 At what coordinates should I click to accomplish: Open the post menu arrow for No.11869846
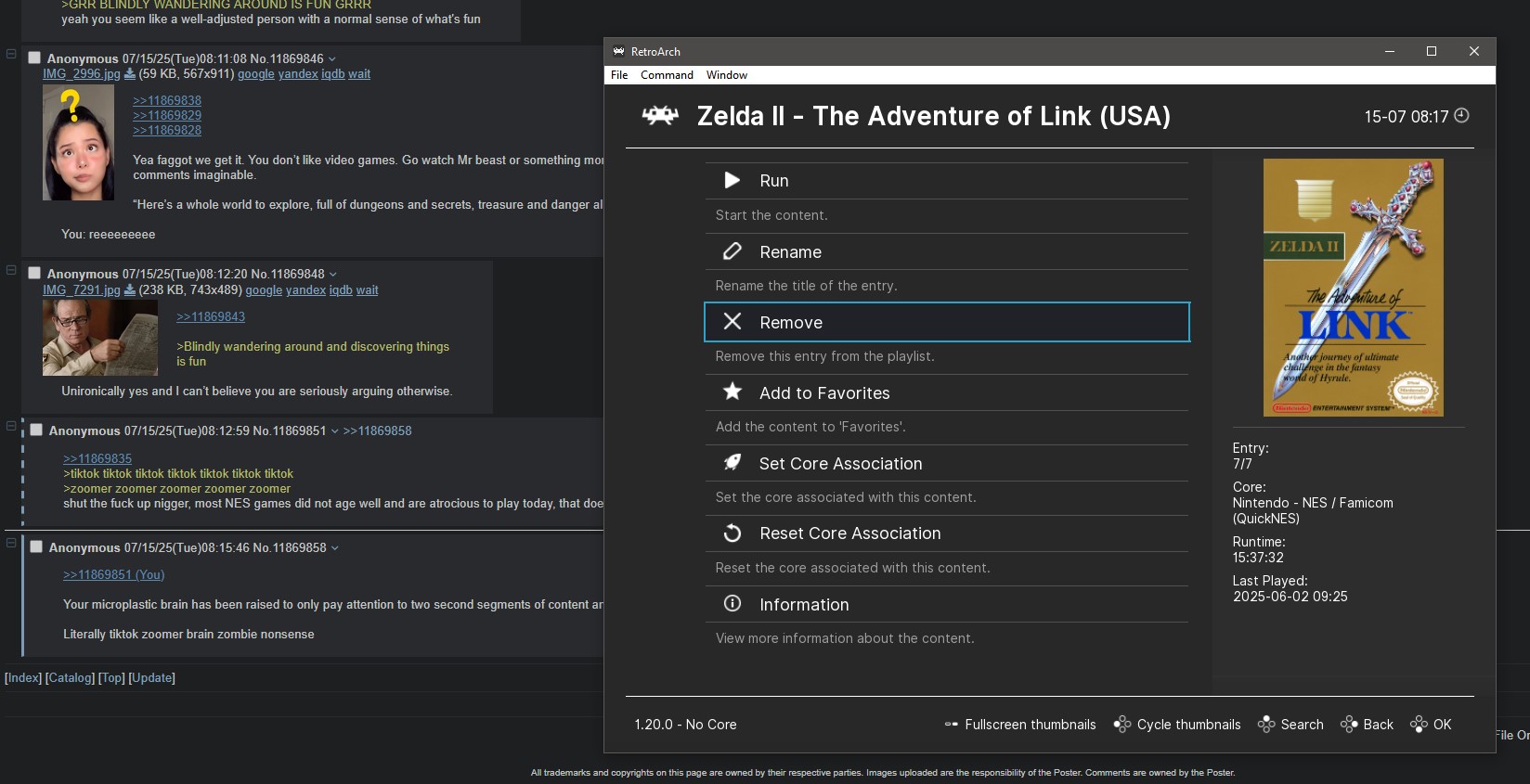point(332,59)
